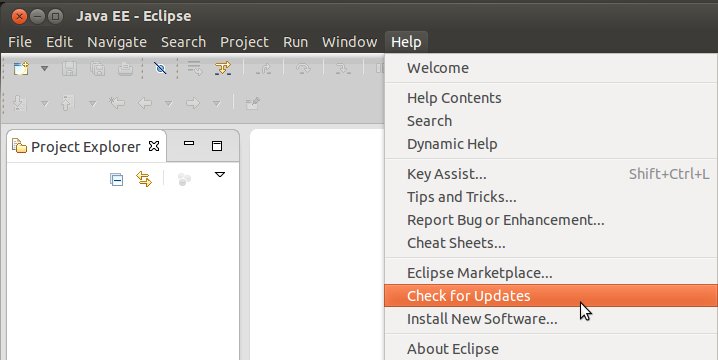Viewport: 718px width, 360px height.
Task: Open the Search menu in menu bar
Action: click(183, 42)
